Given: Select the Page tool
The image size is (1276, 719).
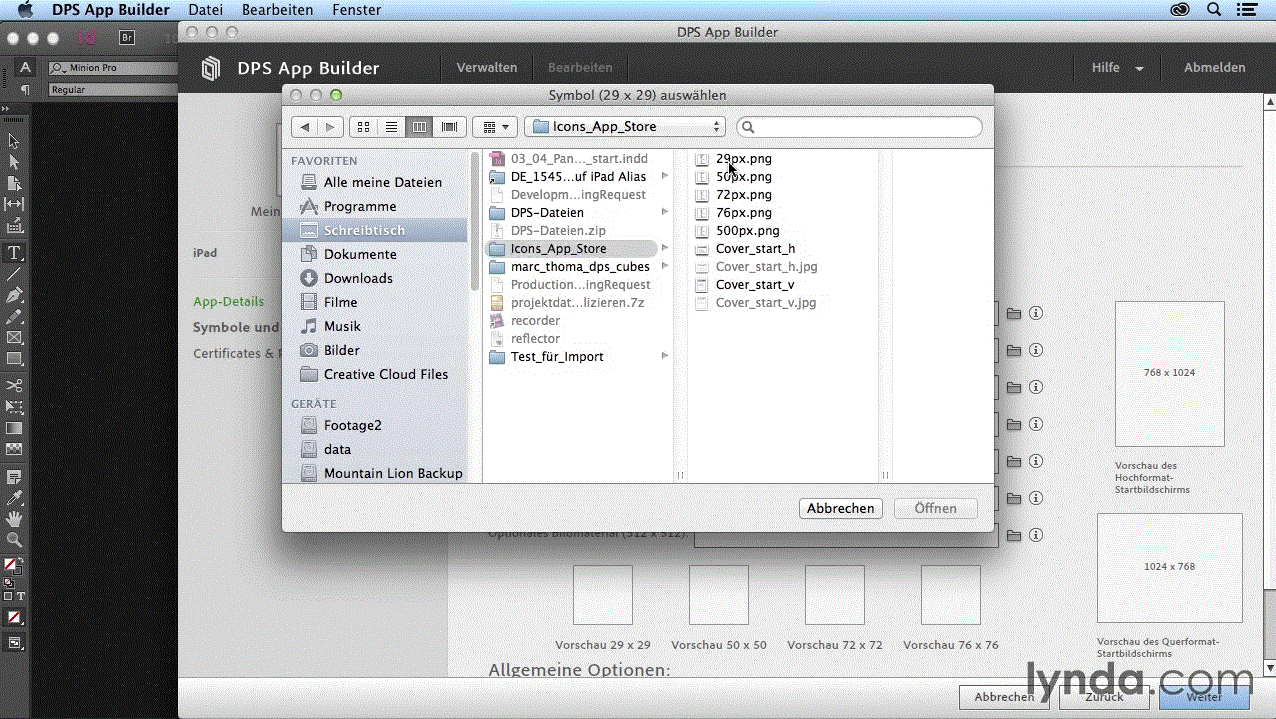Looking at the screenshot, I should [14, 183].
